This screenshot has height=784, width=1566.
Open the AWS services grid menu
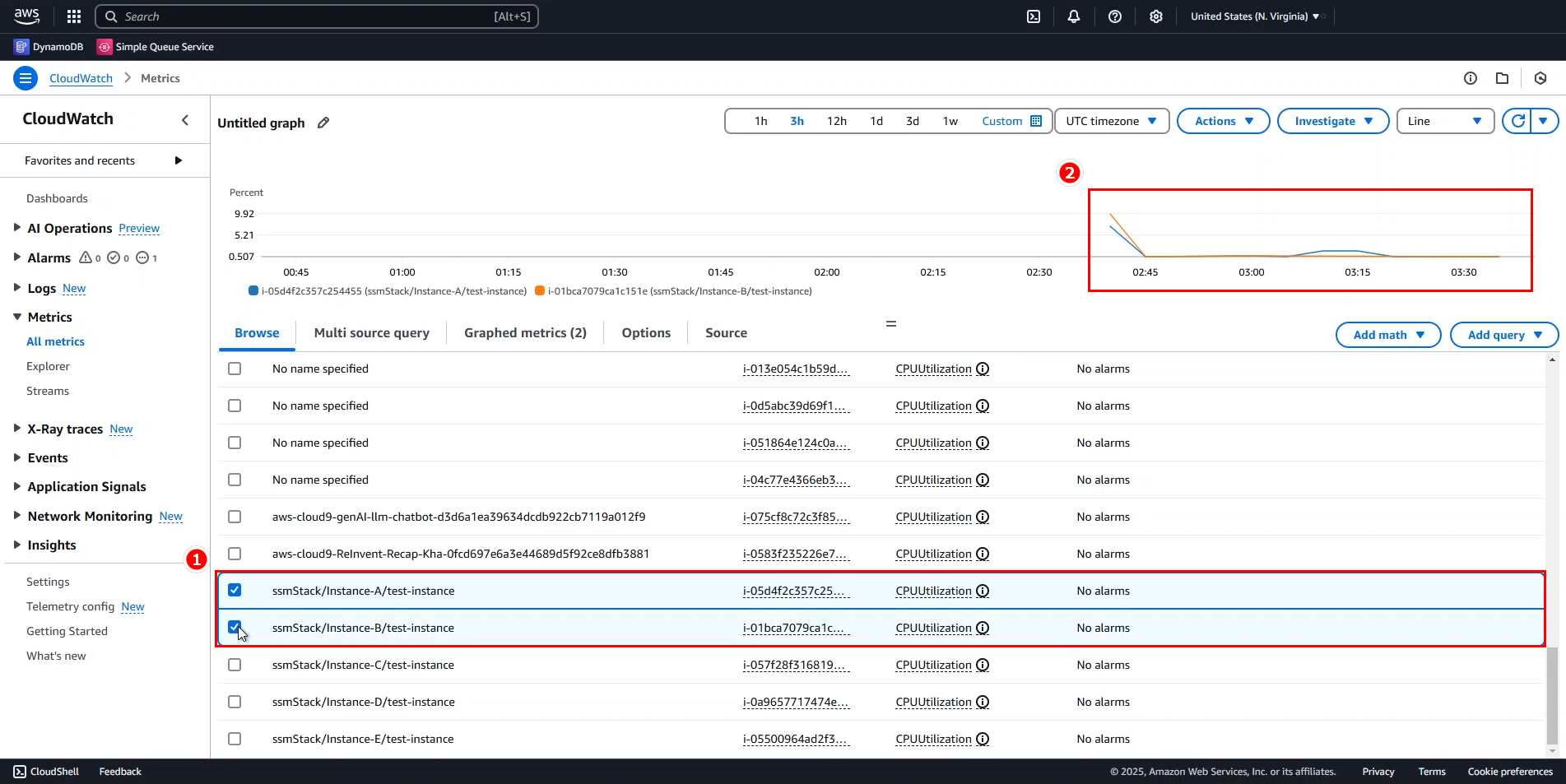[74, 16]
